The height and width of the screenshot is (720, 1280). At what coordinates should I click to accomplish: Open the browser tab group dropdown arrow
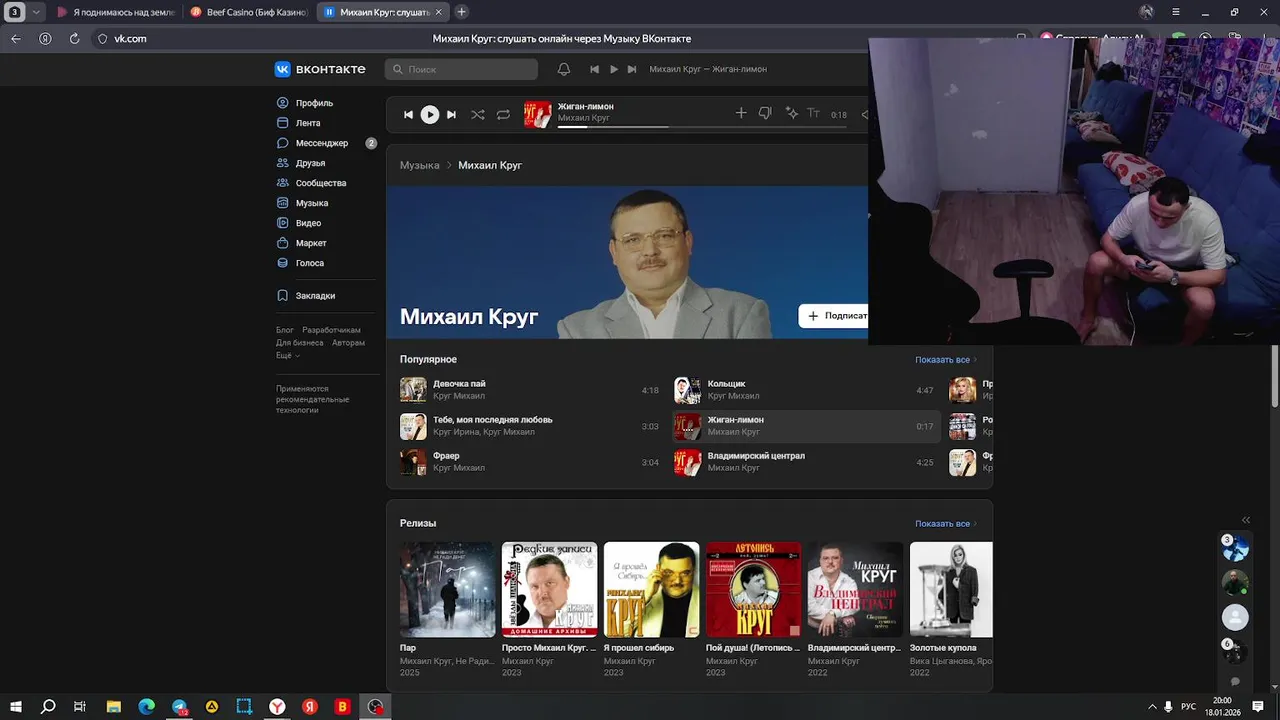point(37,12)
